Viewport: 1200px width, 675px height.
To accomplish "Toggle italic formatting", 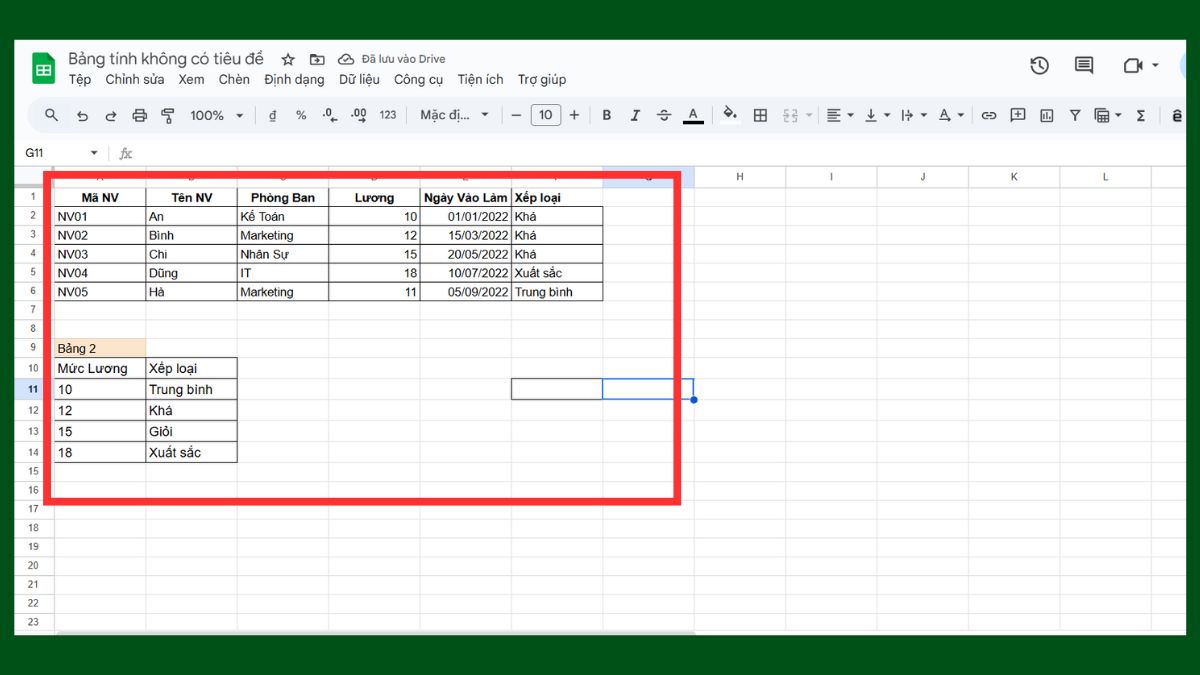I will tap(635, 114).
